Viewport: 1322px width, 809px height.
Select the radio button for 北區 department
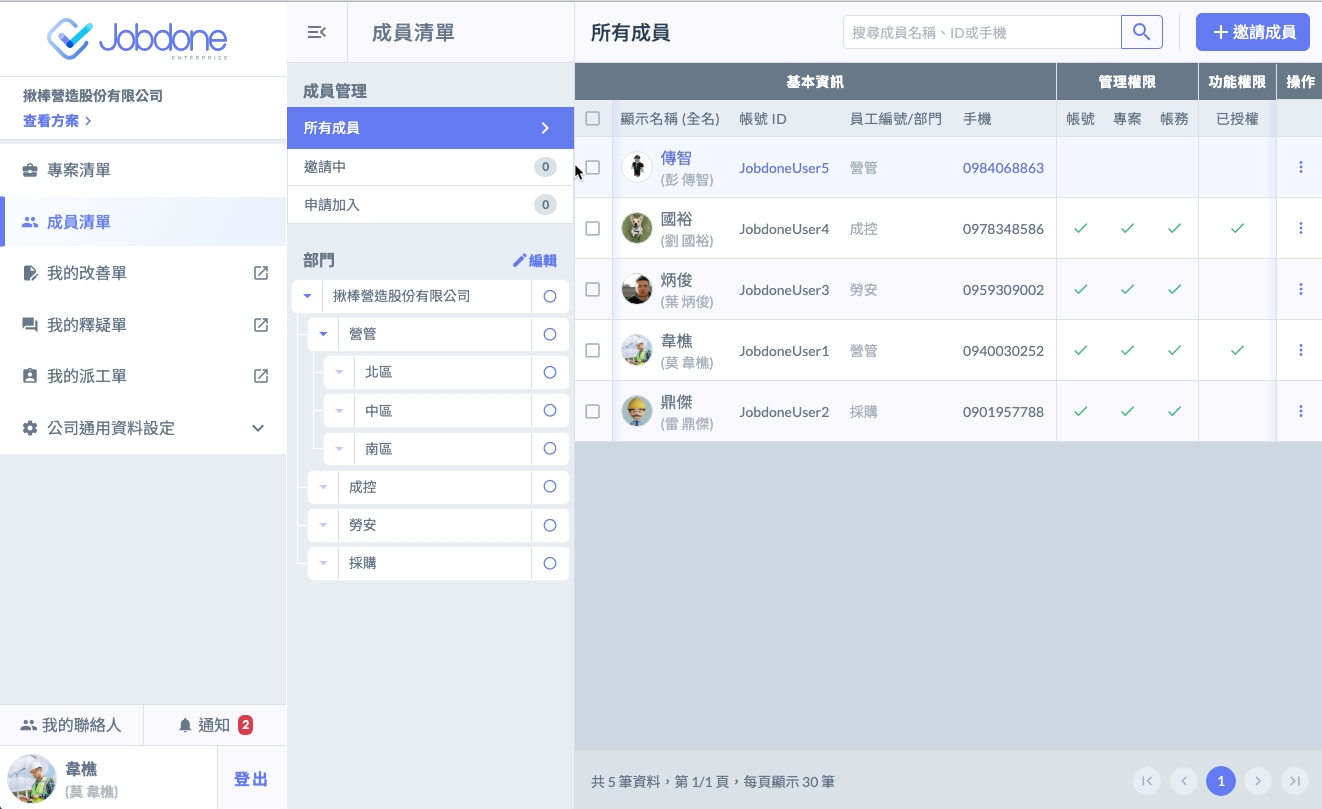pyautogui.click(x=549, y=372)
